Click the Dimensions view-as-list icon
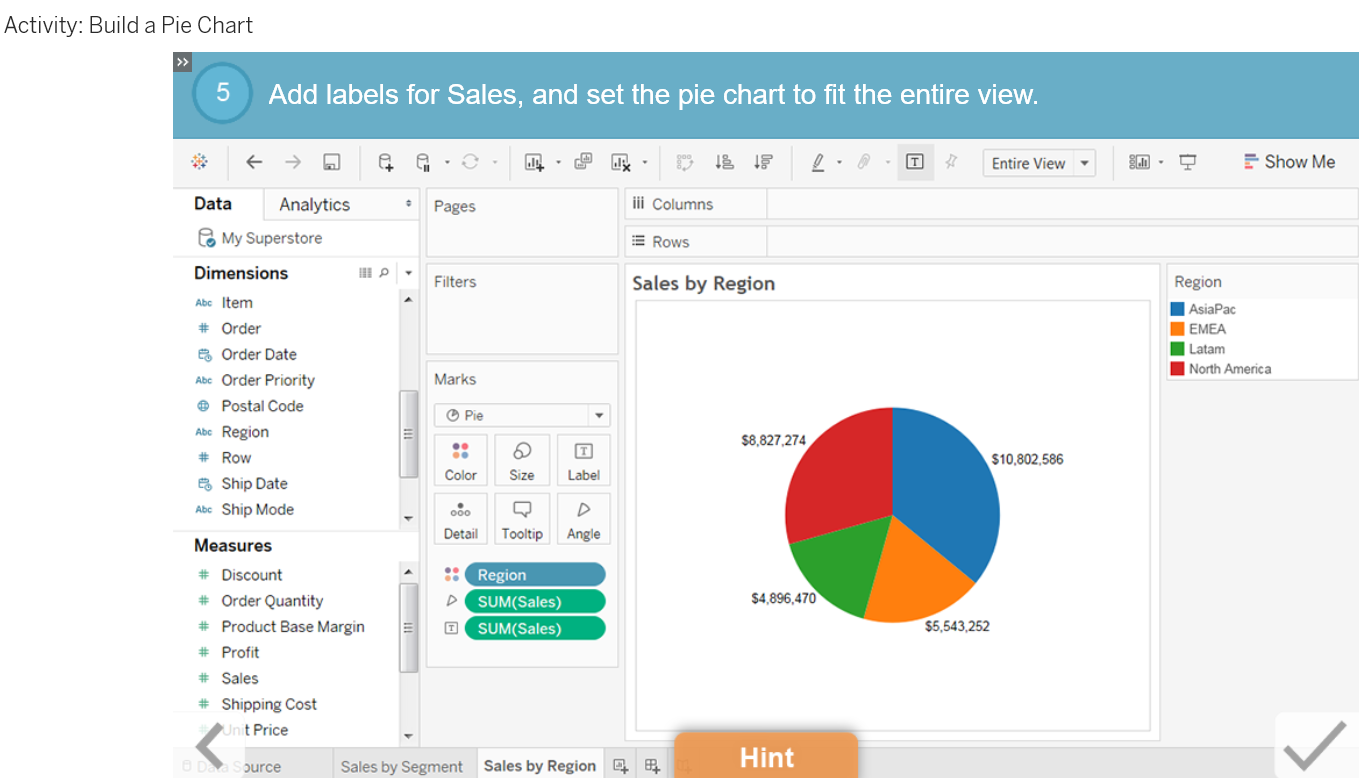This screenshot has height=778, width=1359. pos(365,273)
